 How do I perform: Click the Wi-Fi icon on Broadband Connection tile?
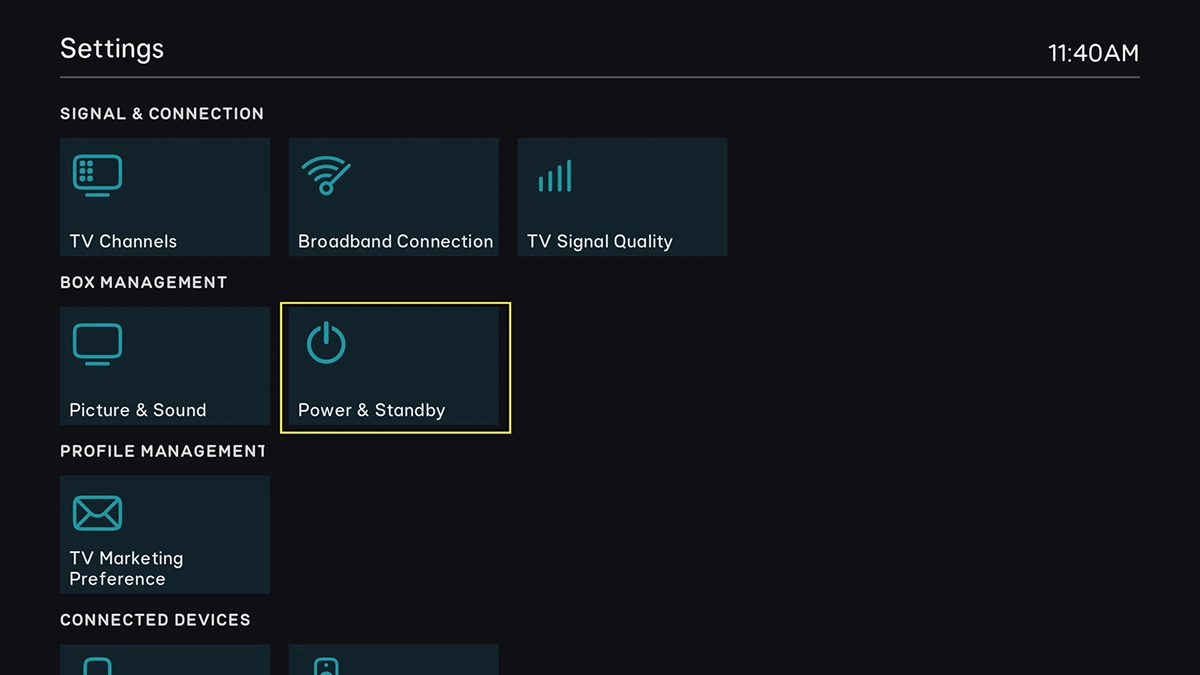[325, 173]
